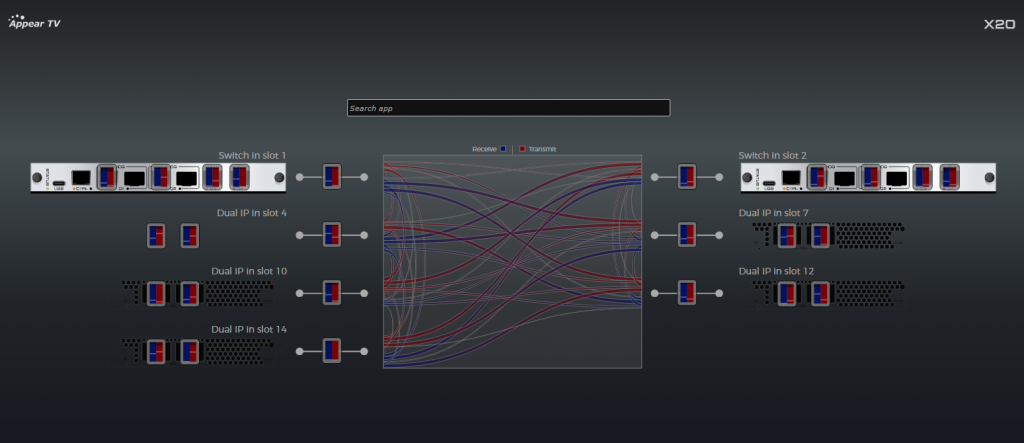Select Dual IP slot 7 connector icon
1024x443 pixels.
click(x=687, y=235)
